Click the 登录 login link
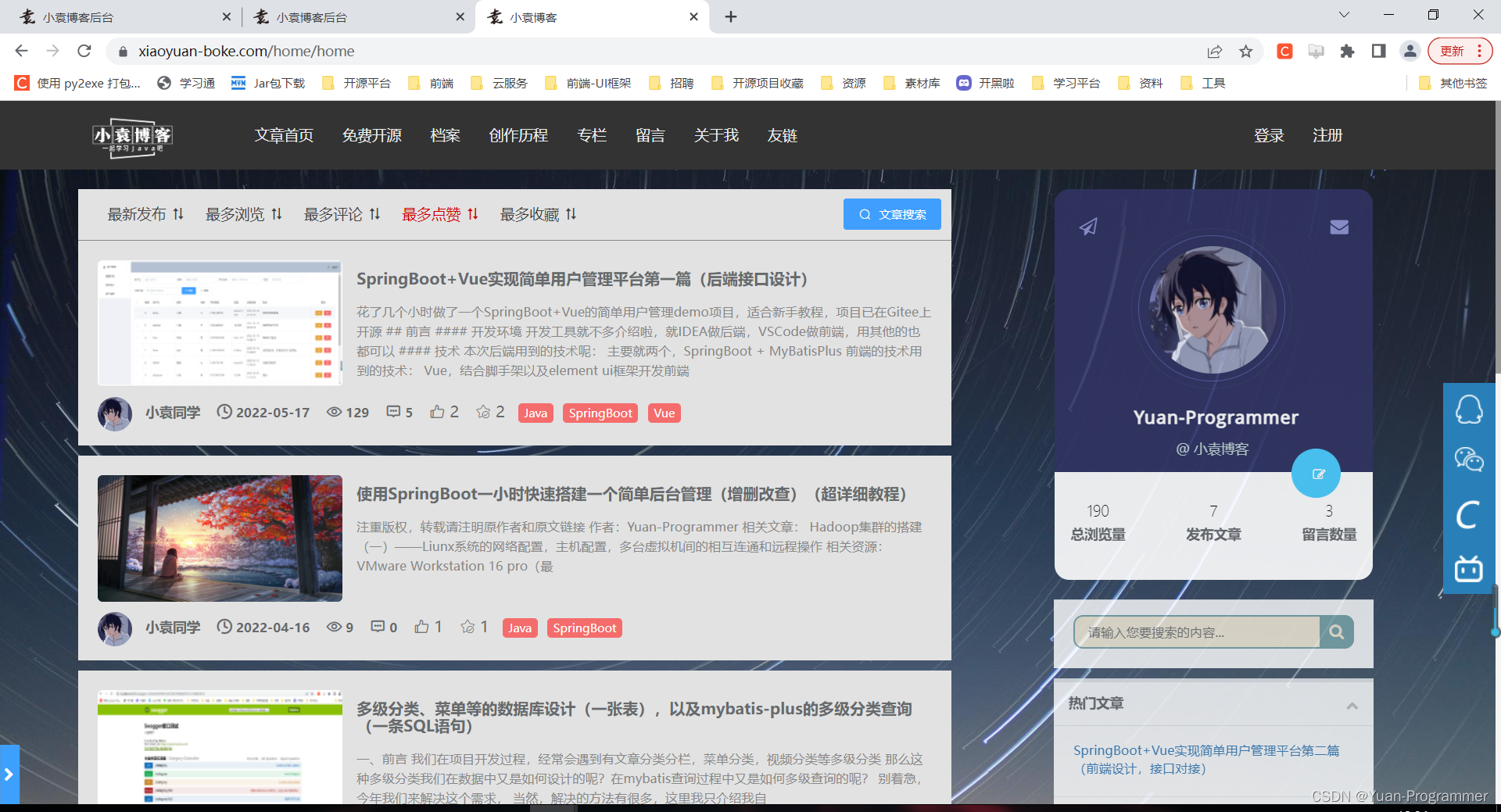The width and height of the screenshot is (1501, 812). [1269, 135]
